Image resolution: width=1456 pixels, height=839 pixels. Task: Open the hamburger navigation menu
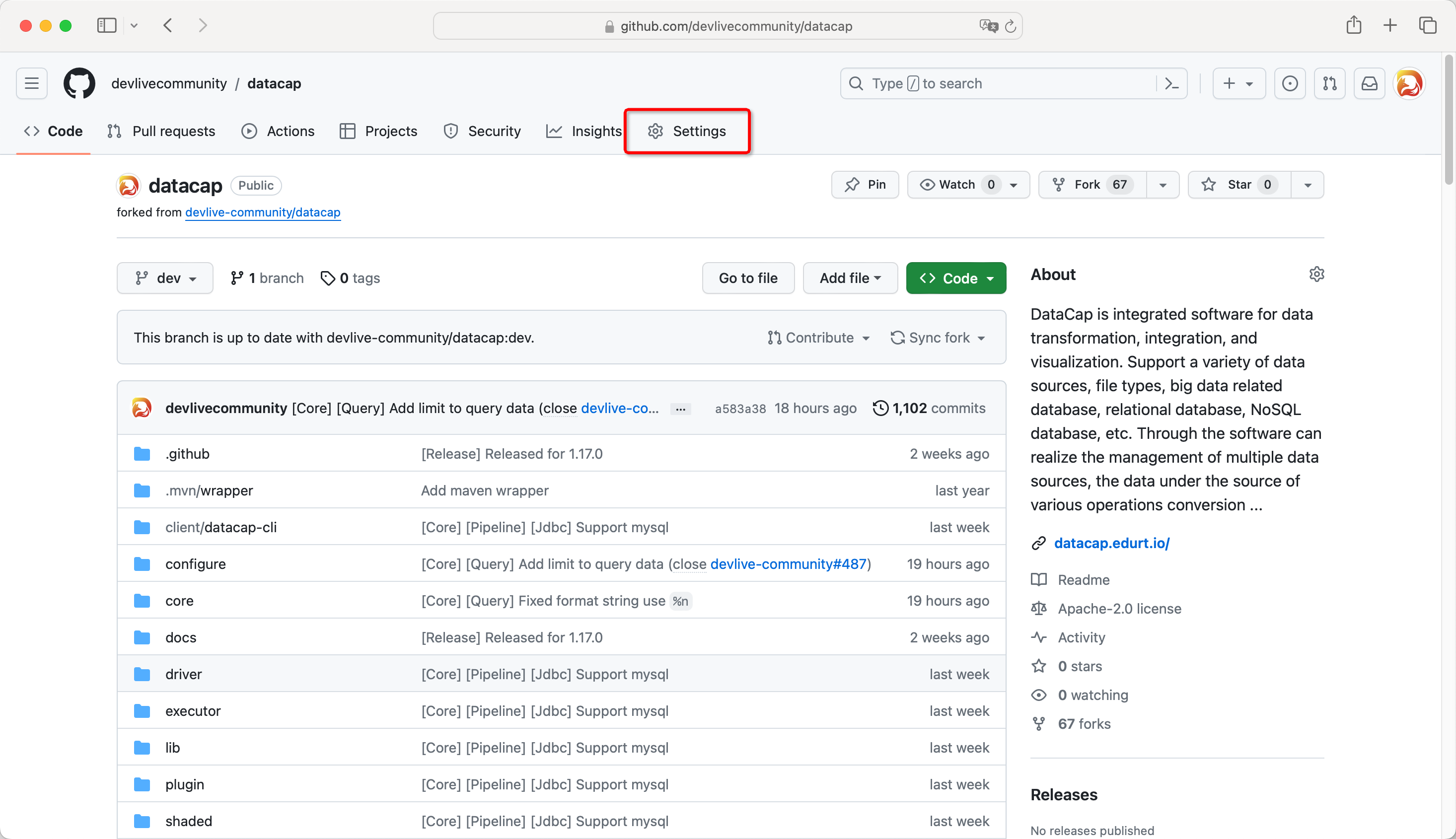[32, 83]
